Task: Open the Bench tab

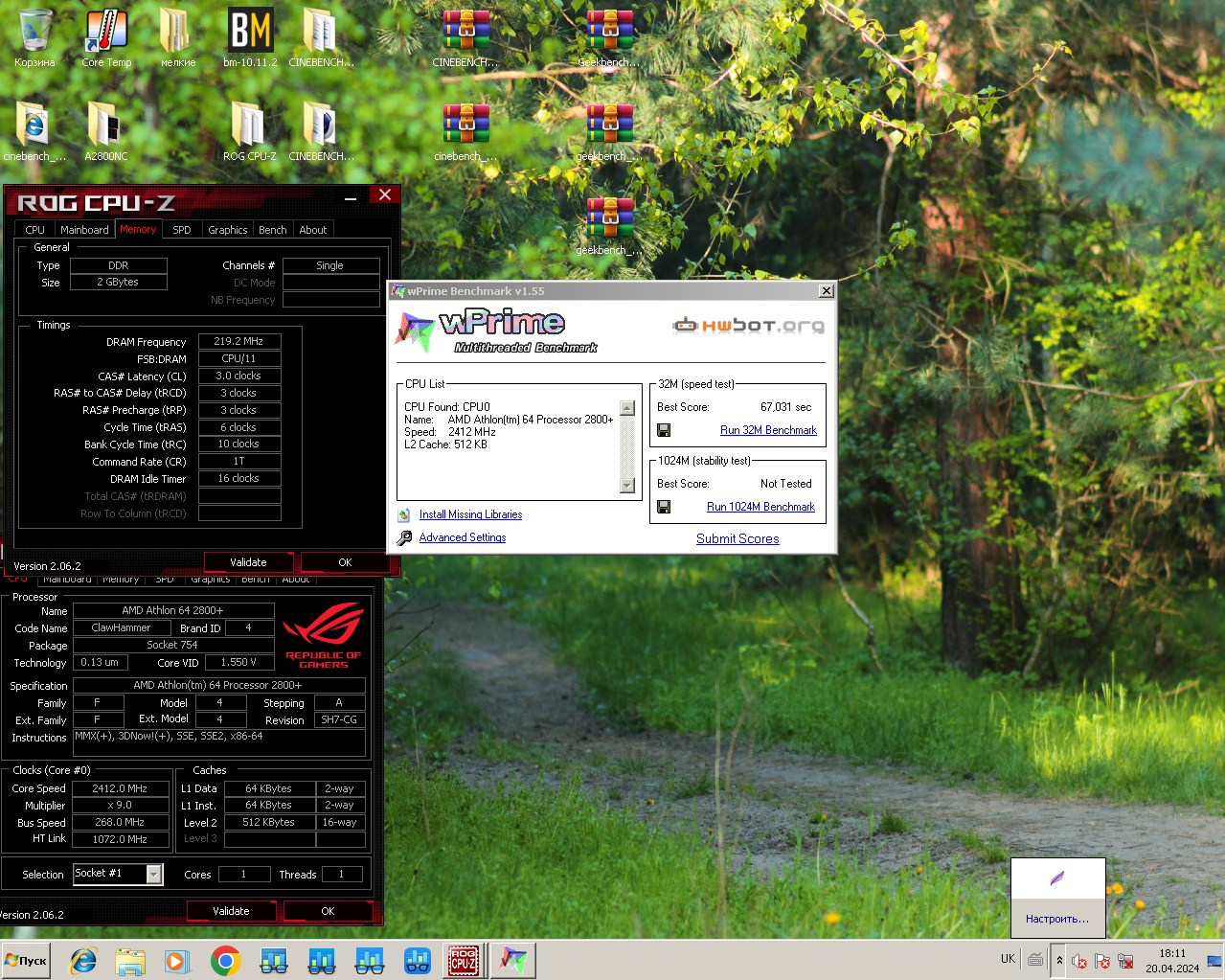Action: [273, 230]
